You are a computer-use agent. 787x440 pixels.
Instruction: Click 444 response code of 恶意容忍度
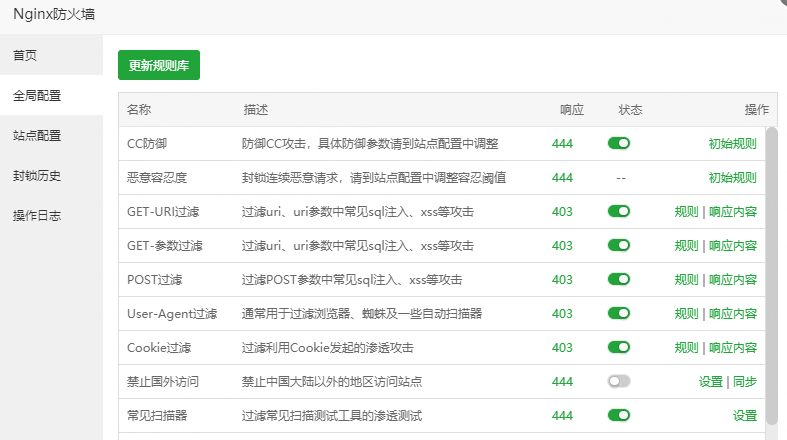[x=562, y=178]
